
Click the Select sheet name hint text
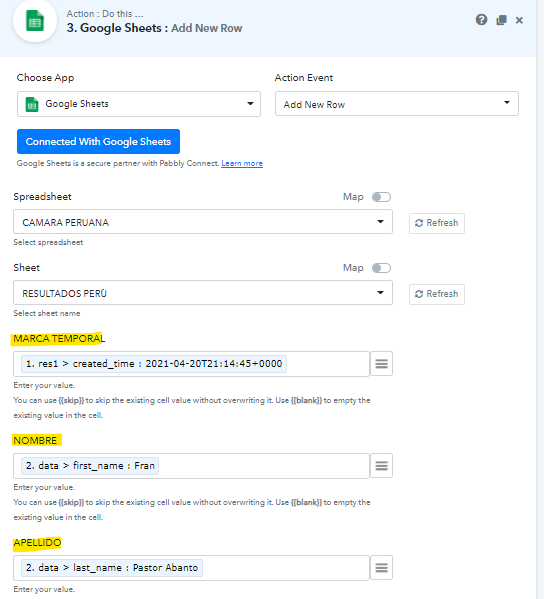[x=47, y=314]
